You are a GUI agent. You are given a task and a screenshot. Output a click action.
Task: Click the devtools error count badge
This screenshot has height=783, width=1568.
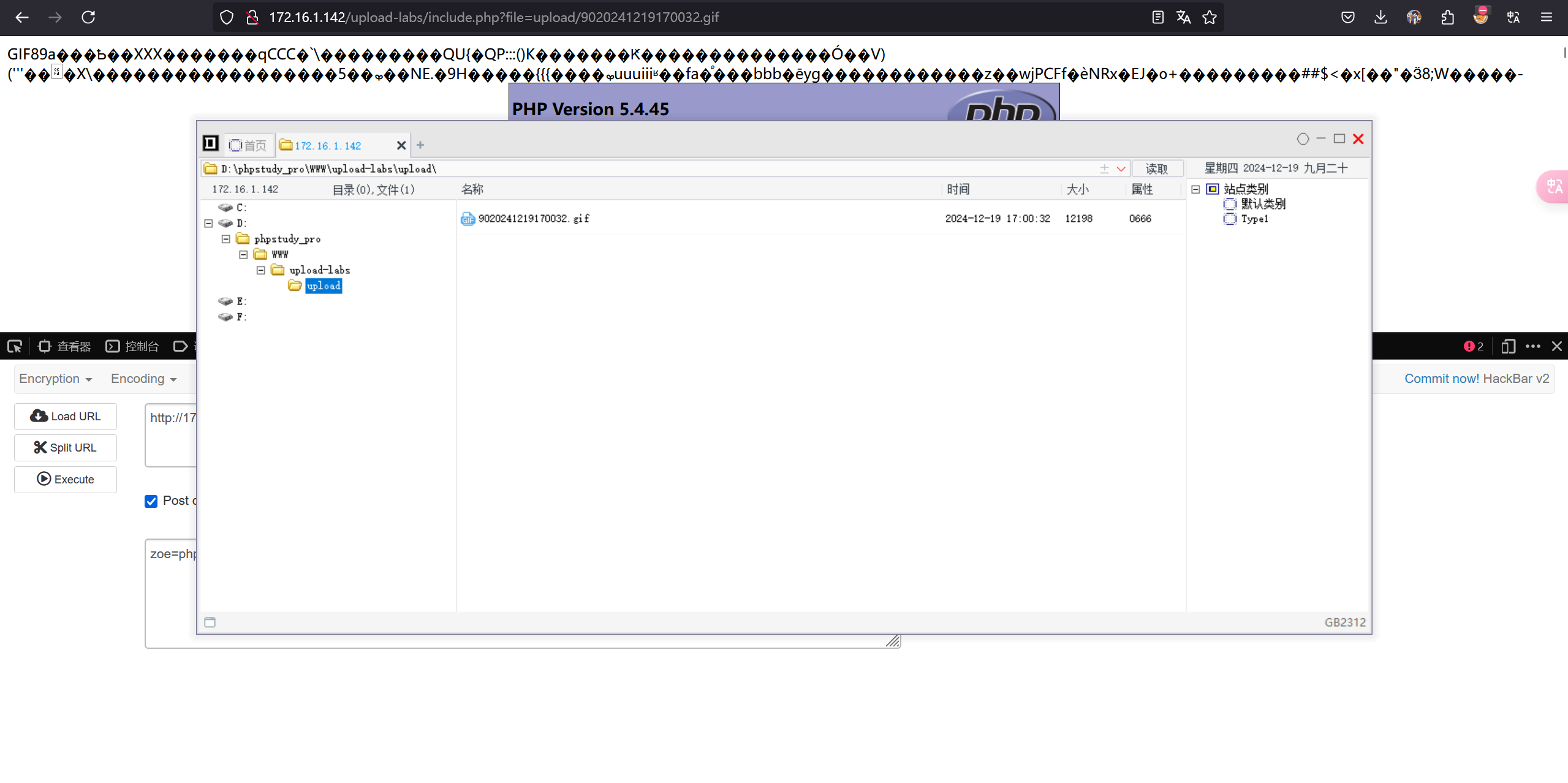[x=1474, y=346]
